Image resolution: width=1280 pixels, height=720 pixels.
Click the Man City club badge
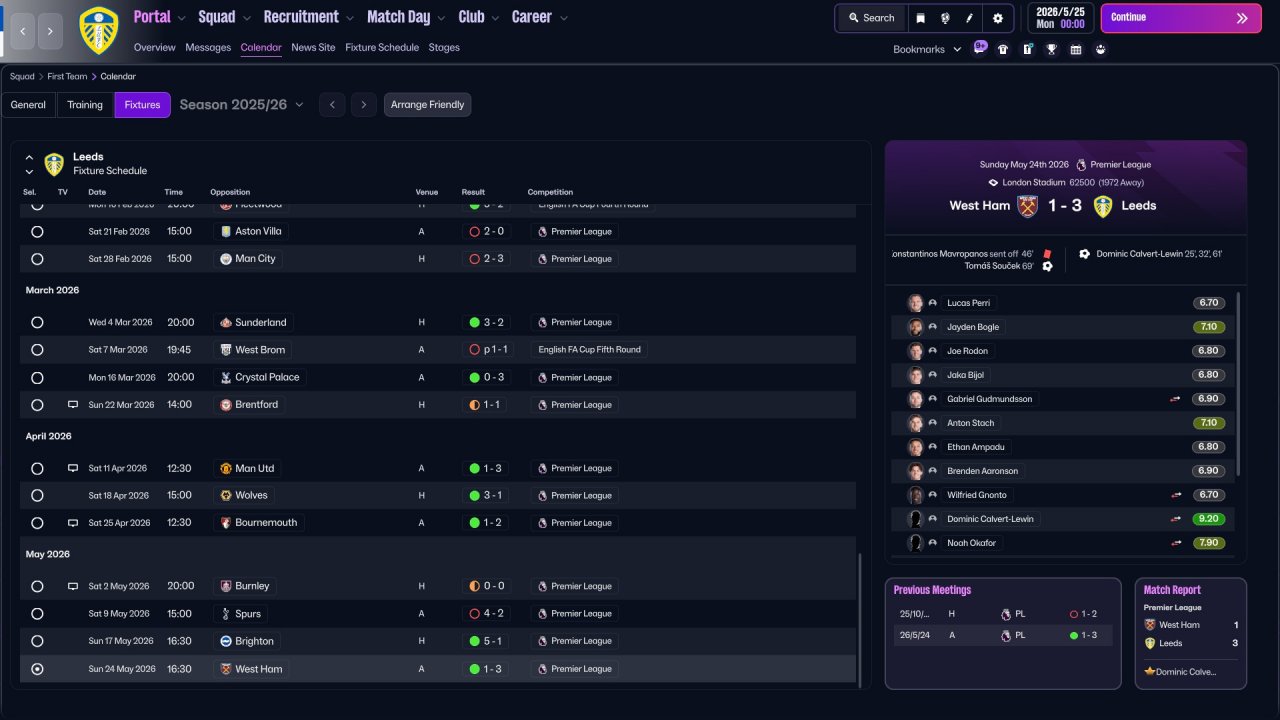tap(226, 259)
